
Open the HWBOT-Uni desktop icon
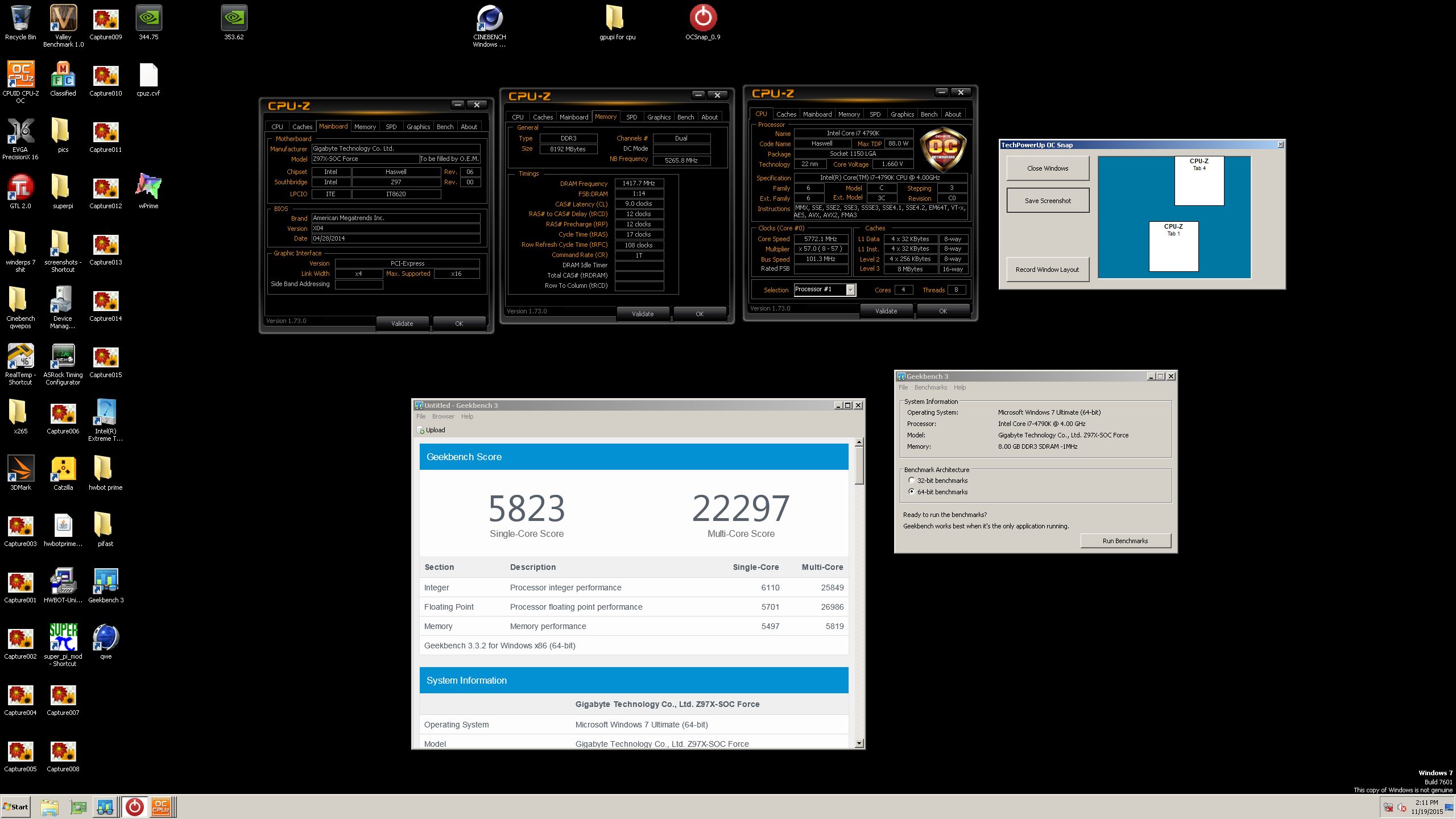pos(63,585)
